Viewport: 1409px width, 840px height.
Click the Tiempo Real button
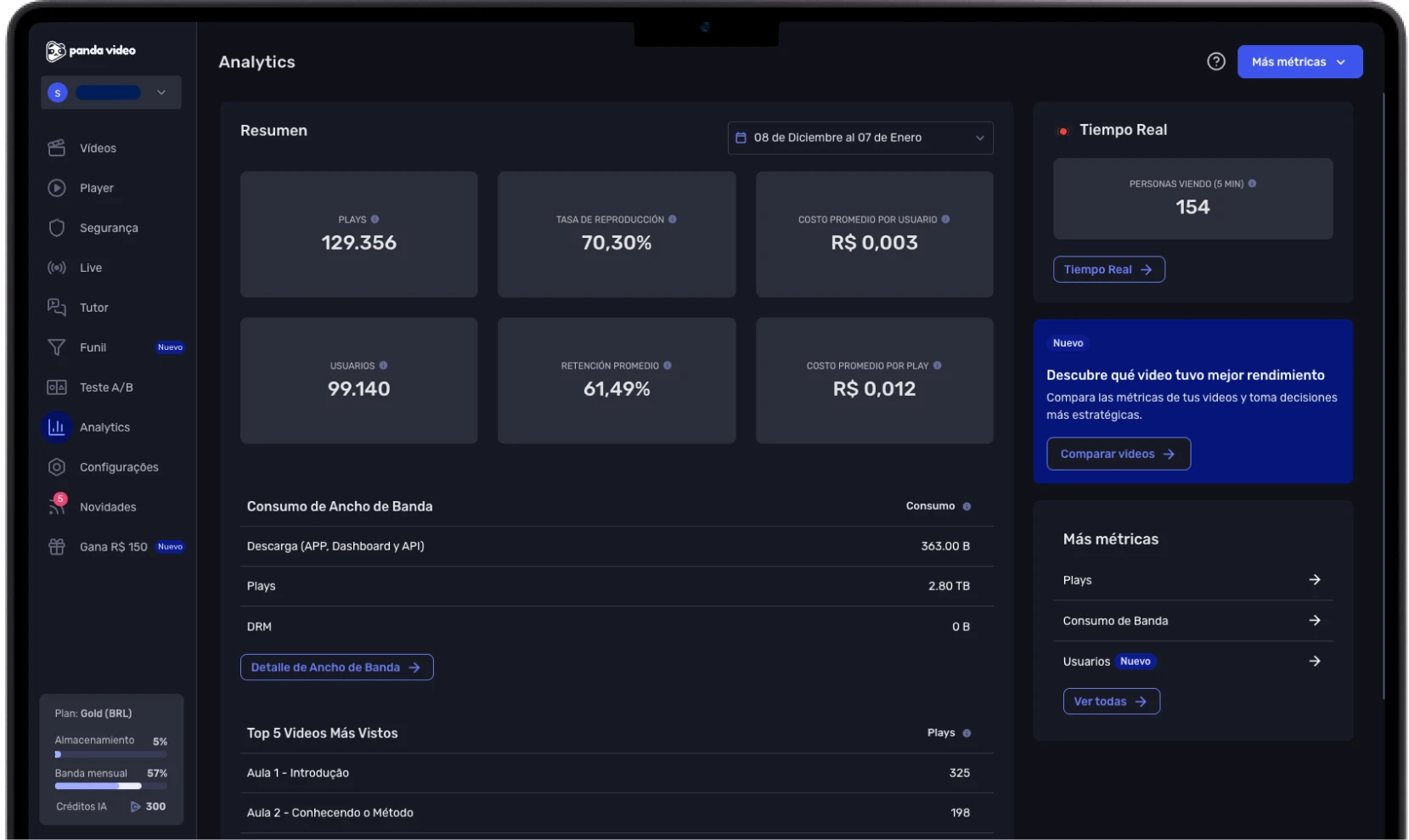tap(1108, 269)
